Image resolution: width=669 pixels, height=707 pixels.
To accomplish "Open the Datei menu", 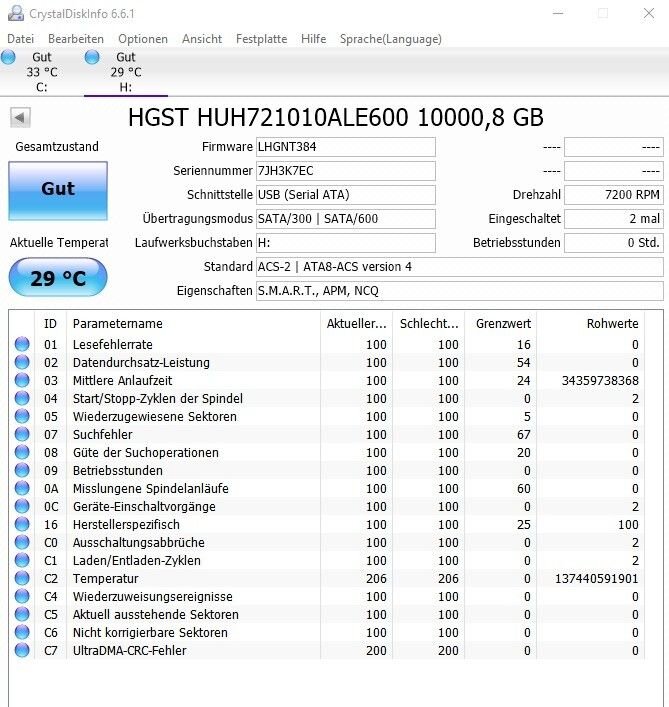I will click(x=21, y=39).
